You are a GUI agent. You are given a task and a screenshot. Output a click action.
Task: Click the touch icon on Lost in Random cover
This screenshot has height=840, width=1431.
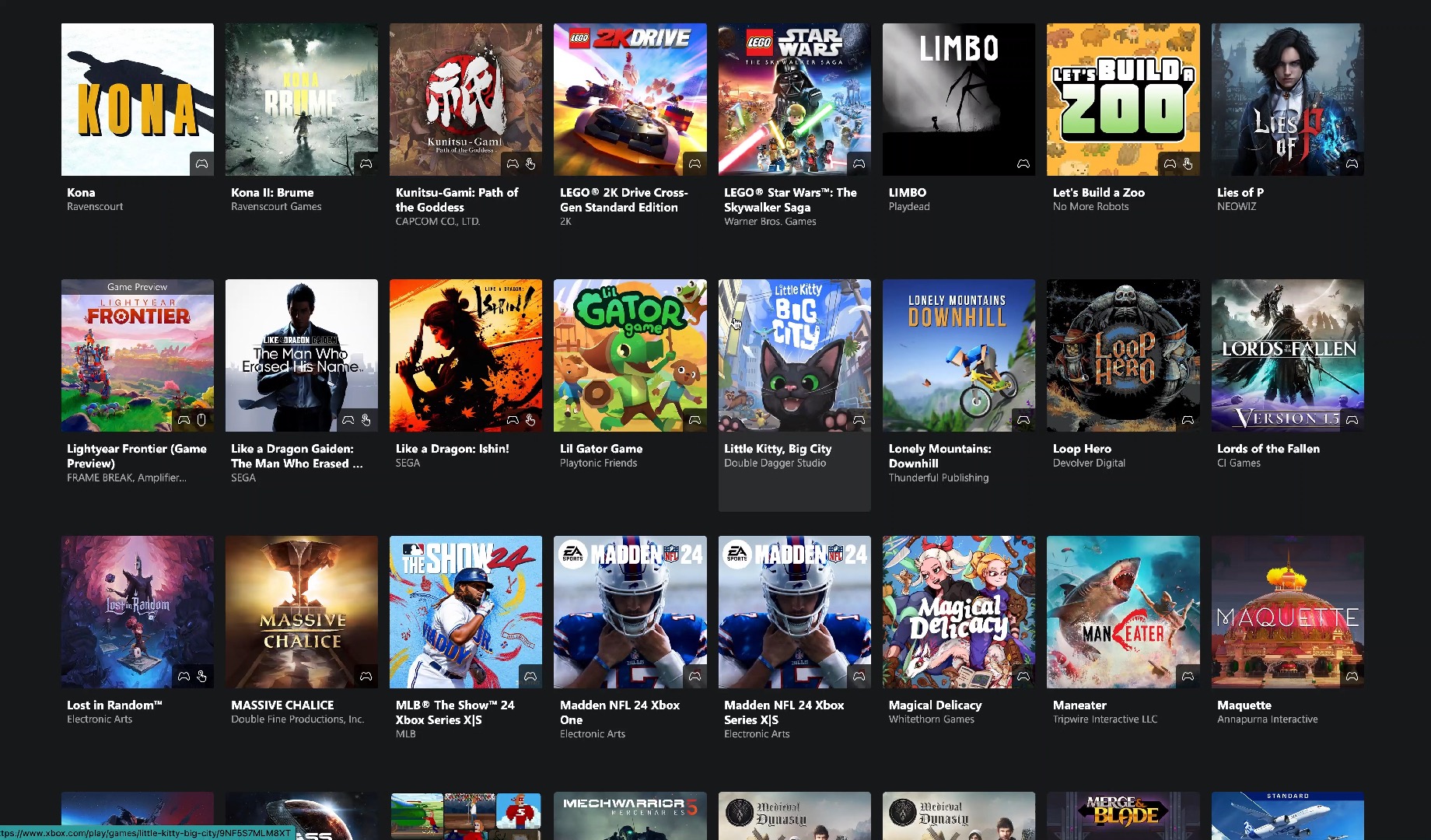tap(201, 677)
